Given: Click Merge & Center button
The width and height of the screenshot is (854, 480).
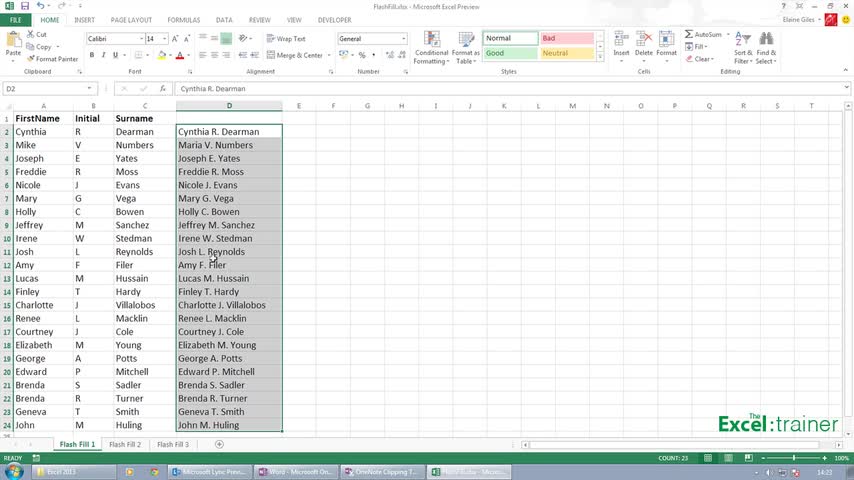Looking at the screenshot, I should [295, 55].
